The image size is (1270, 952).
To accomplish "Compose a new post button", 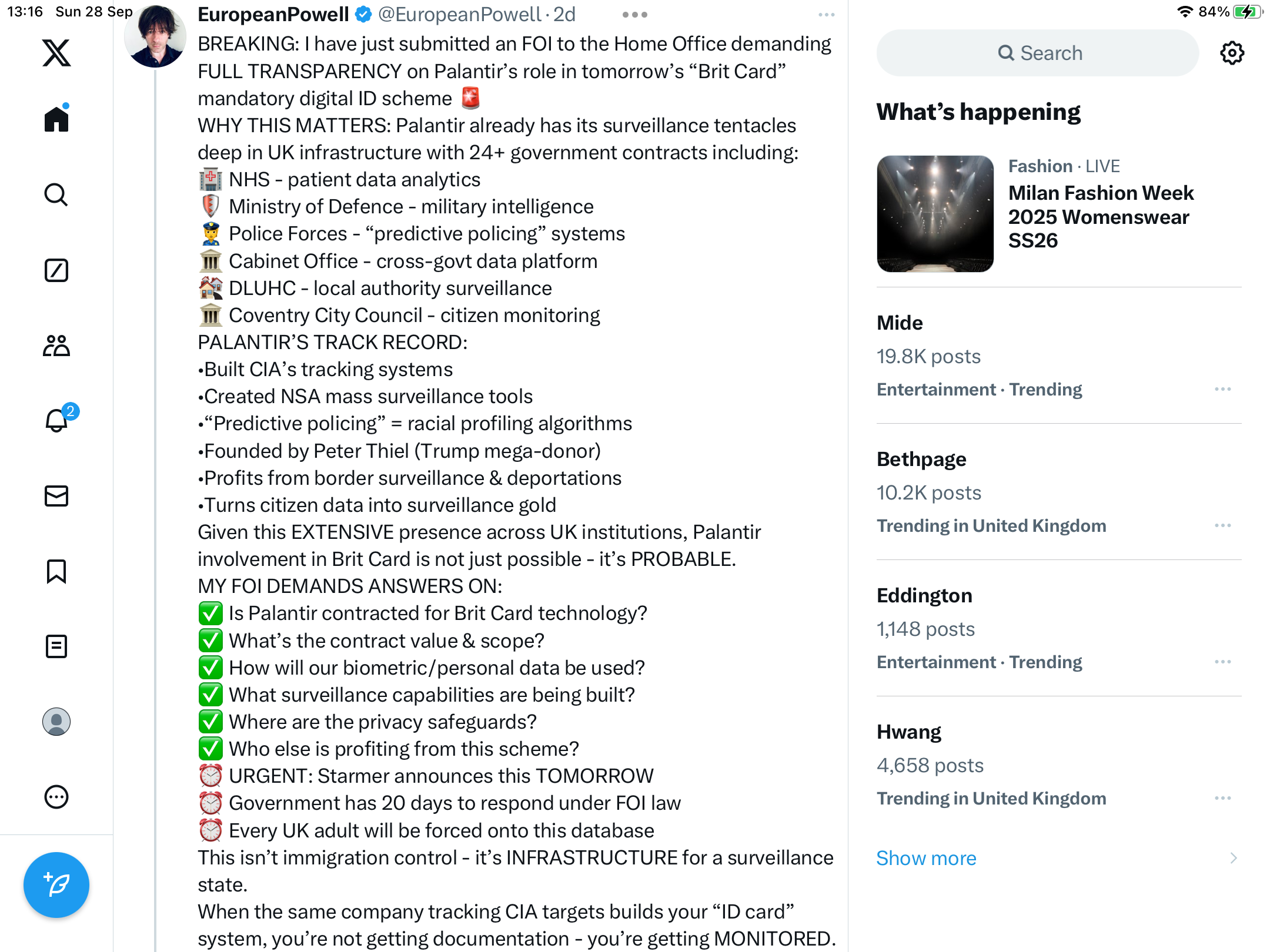I will pos(56,885).
